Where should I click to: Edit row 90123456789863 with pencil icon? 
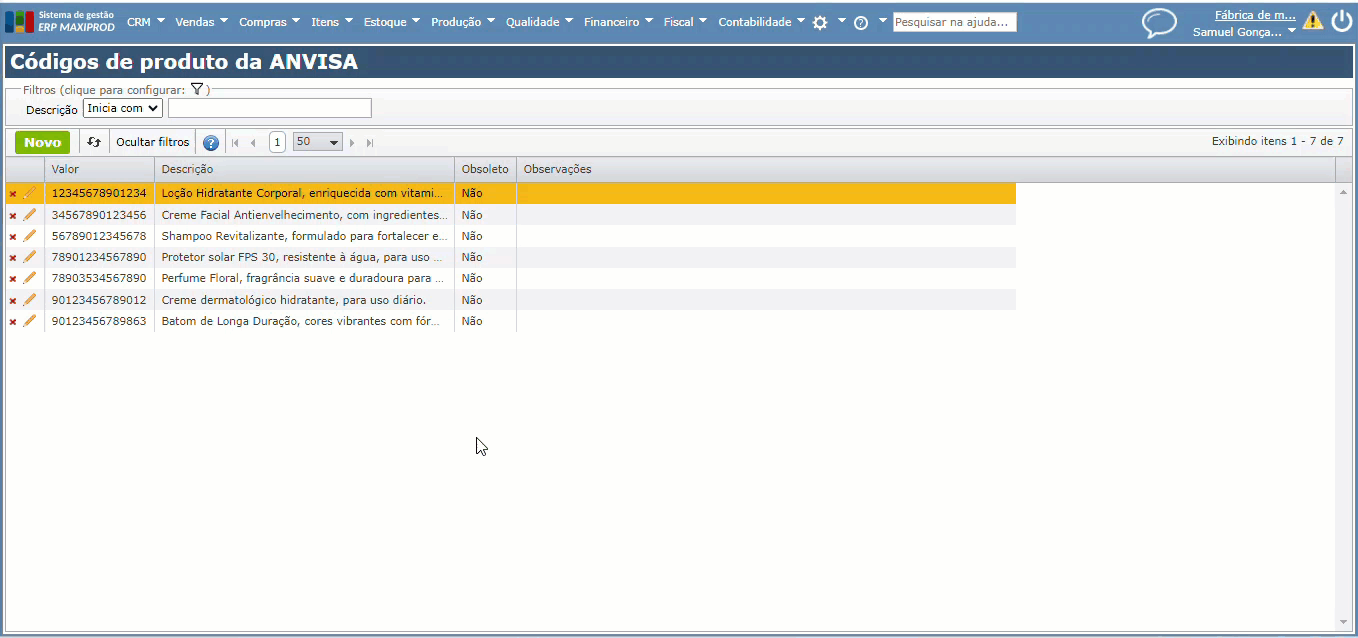tap(29, 320)
